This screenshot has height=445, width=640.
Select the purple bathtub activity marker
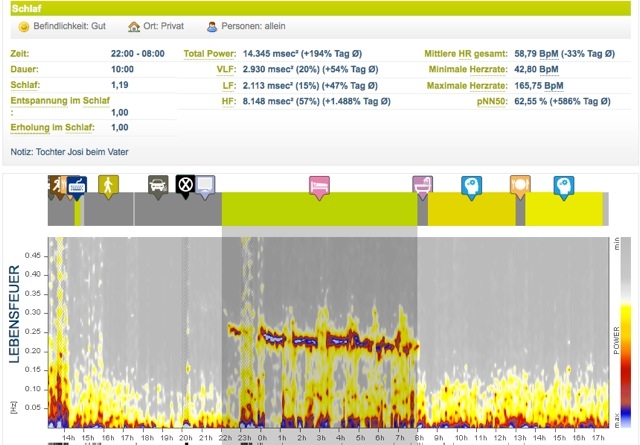[423, 185]
